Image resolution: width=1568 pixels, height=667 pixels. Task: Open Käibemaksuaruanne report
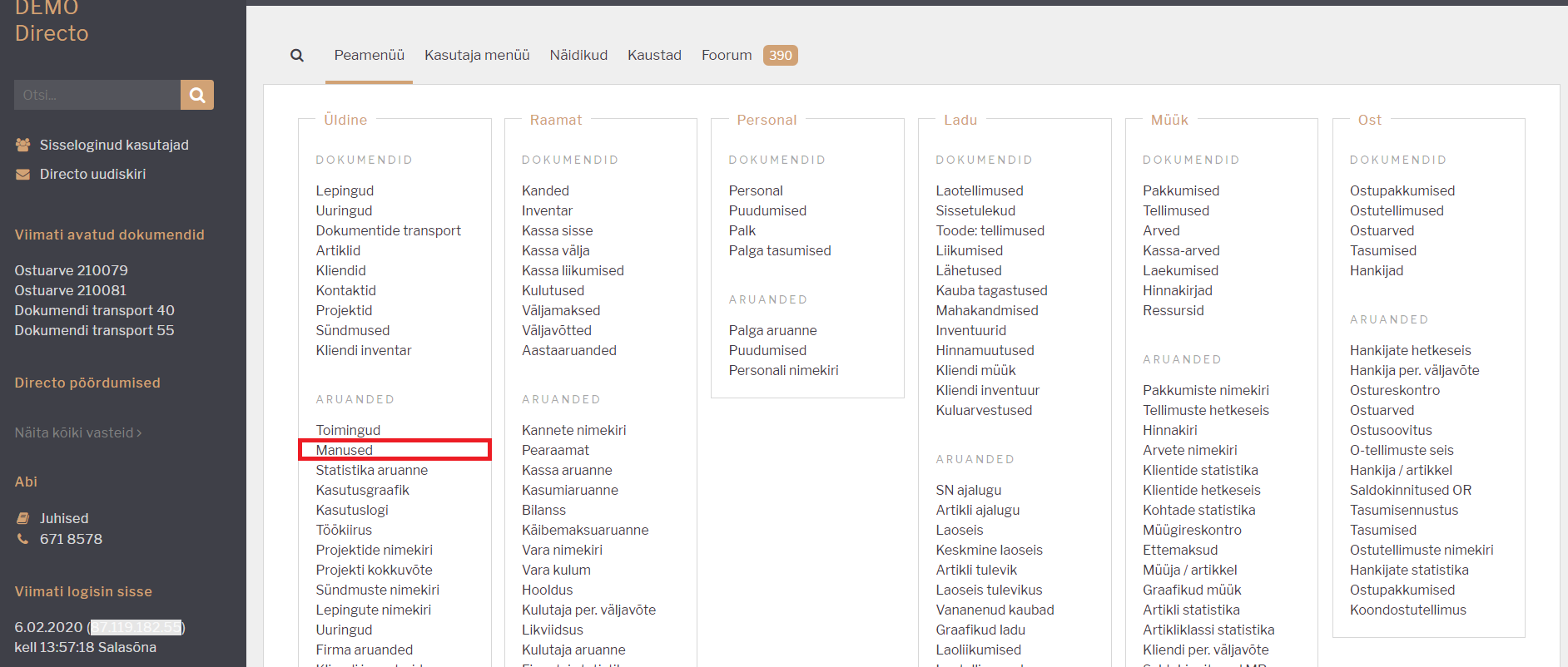click(x=585, y=530)
